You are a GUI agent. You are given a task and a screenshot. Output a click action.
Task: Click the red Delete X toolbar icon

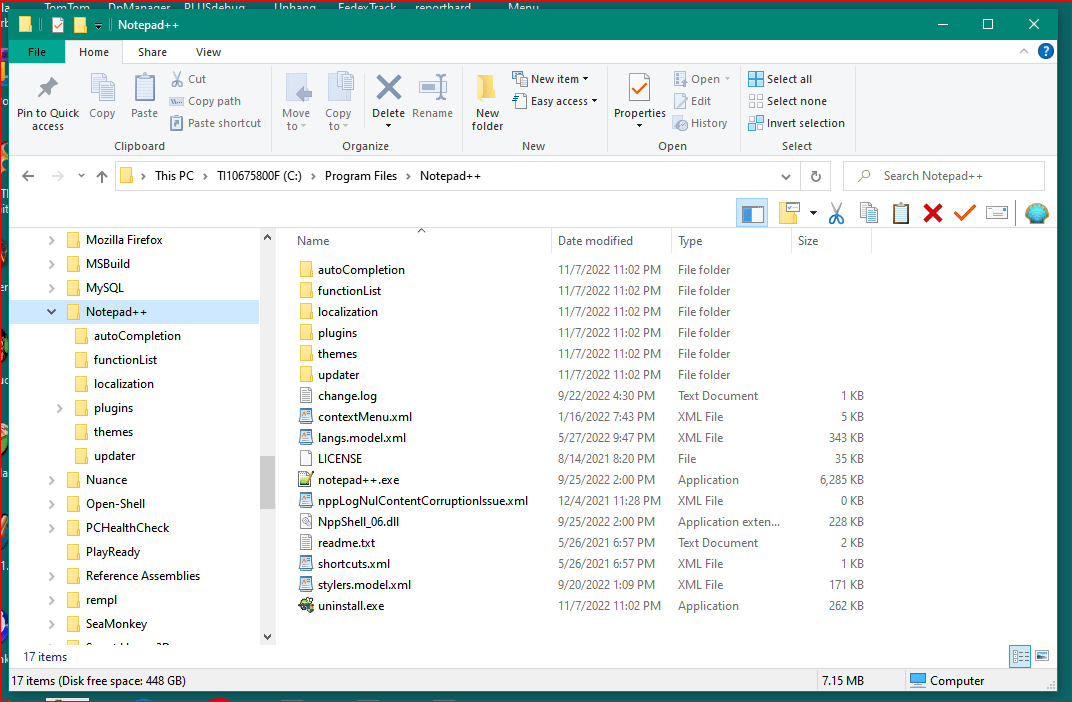[933, 213]
